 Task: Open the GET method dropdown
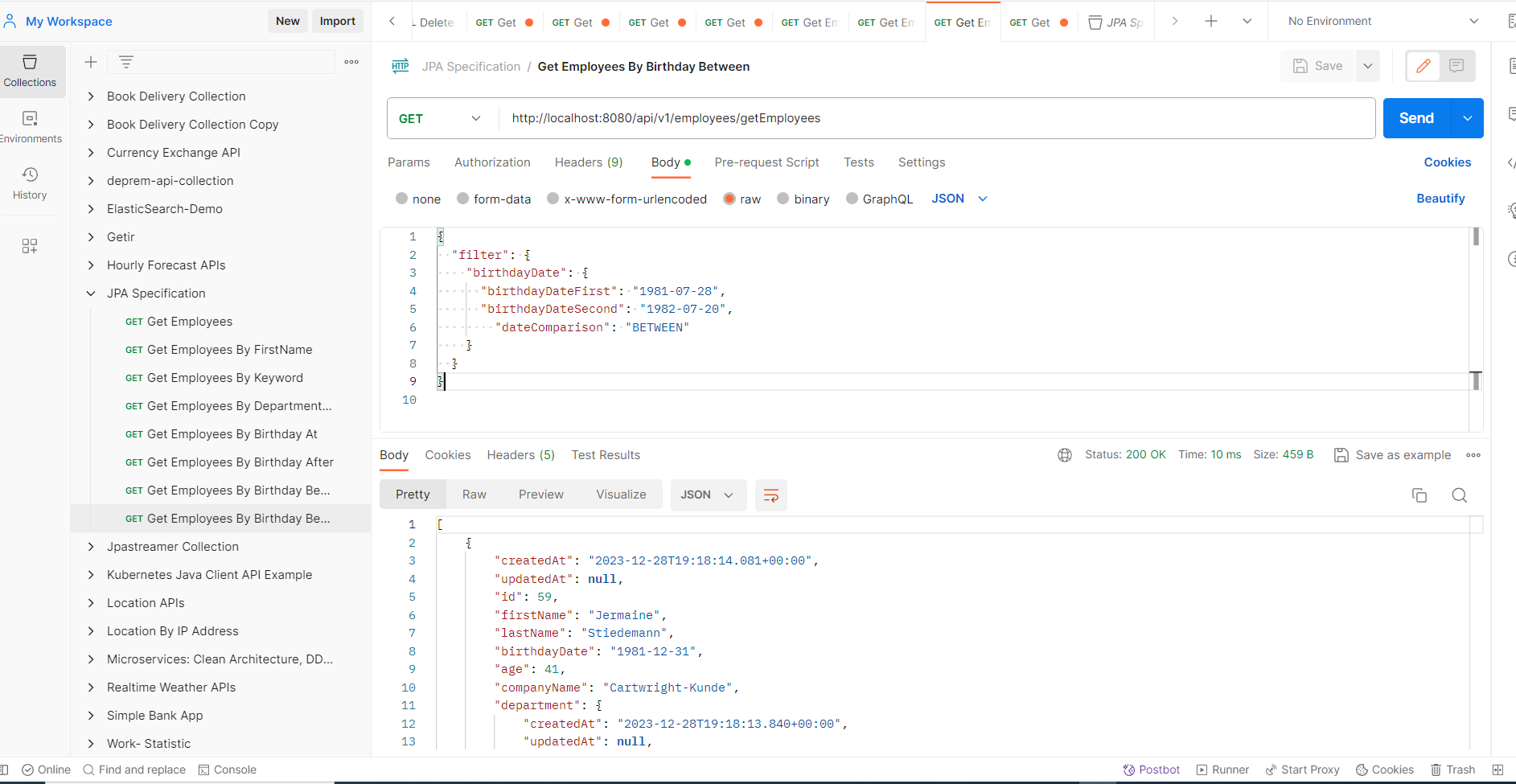coord(440,118)
